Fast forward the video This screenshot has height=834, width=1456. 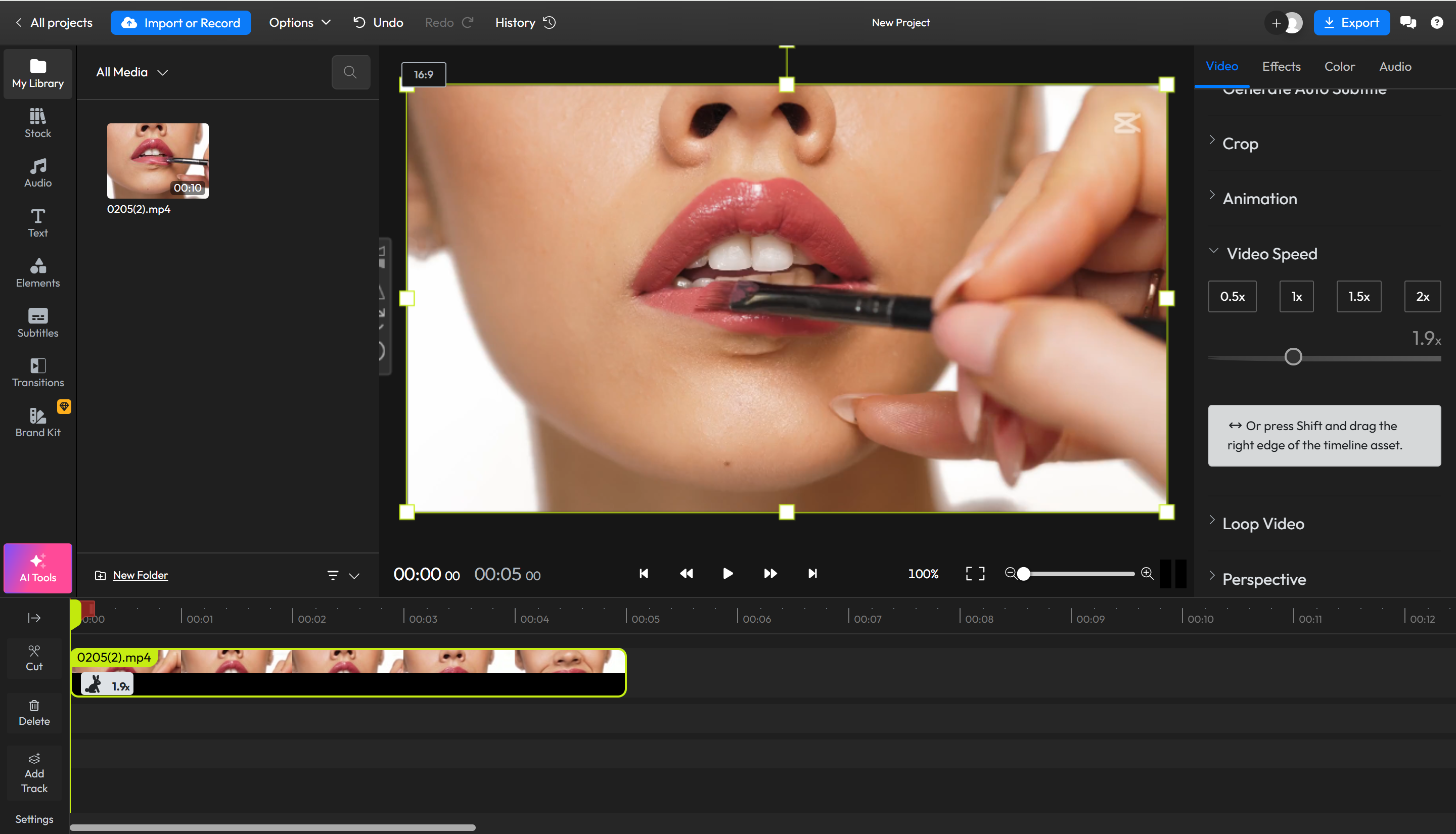point(770,573)
